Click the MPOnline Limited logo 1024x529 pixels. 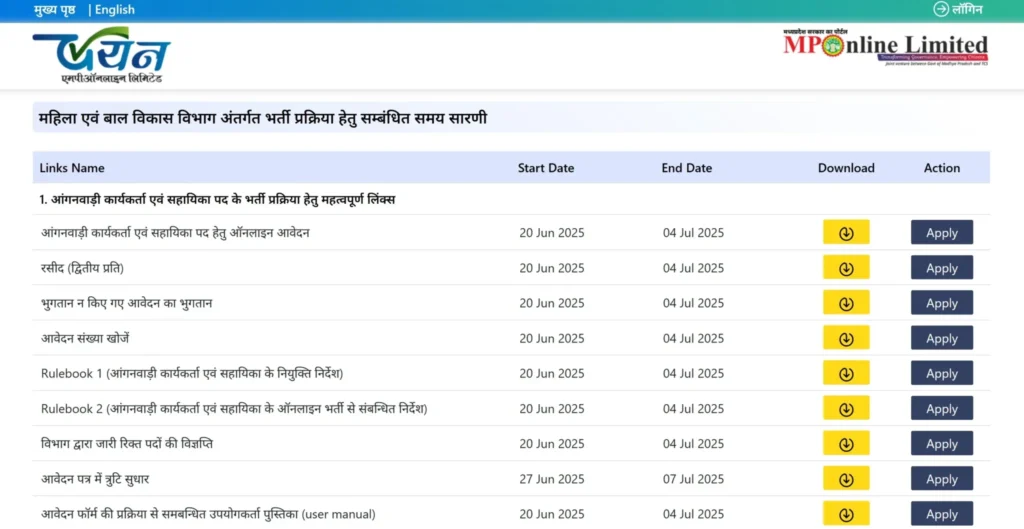click(886, 46)
